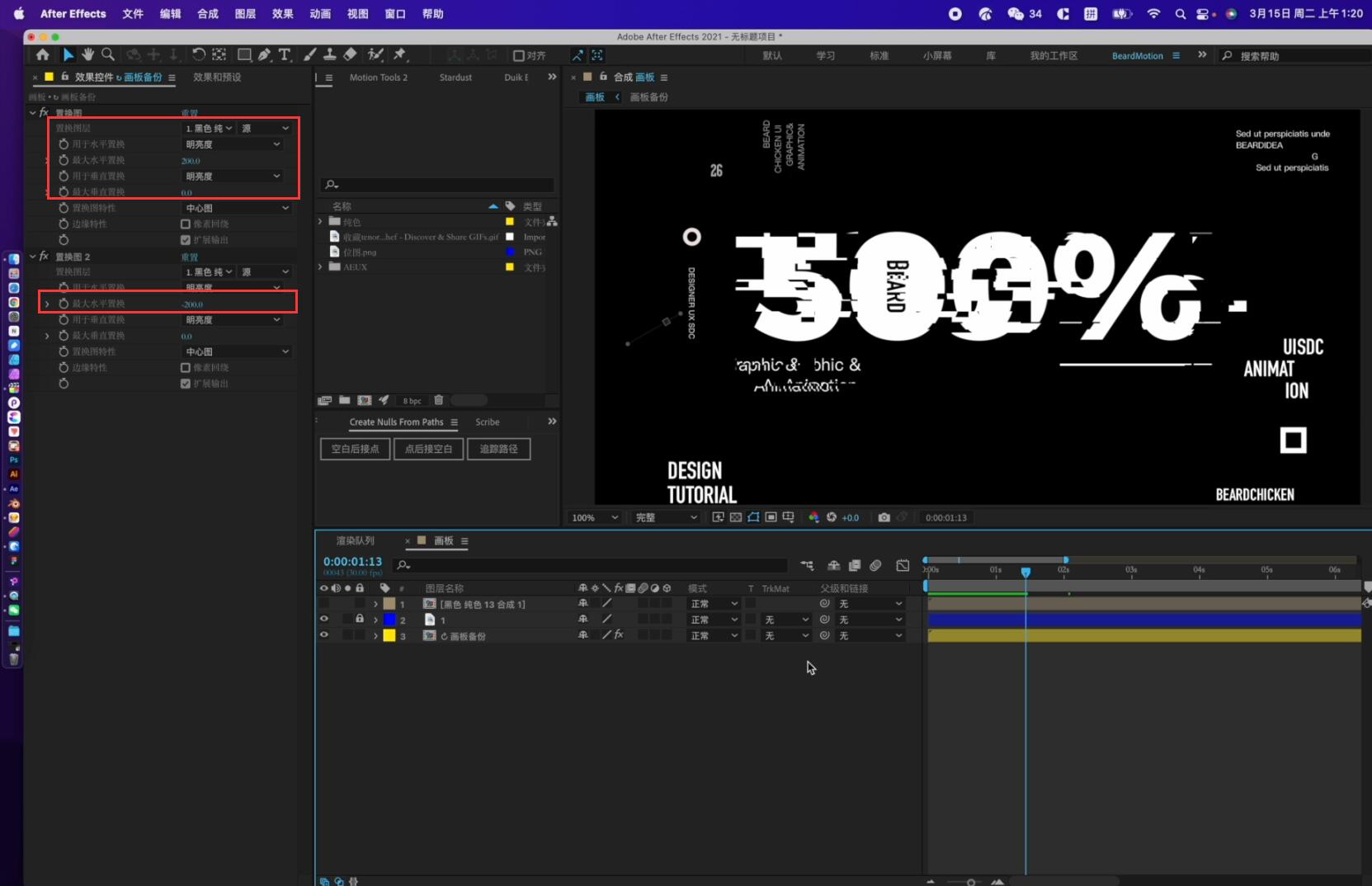Click the region of interest icon

tap(771, 517)
